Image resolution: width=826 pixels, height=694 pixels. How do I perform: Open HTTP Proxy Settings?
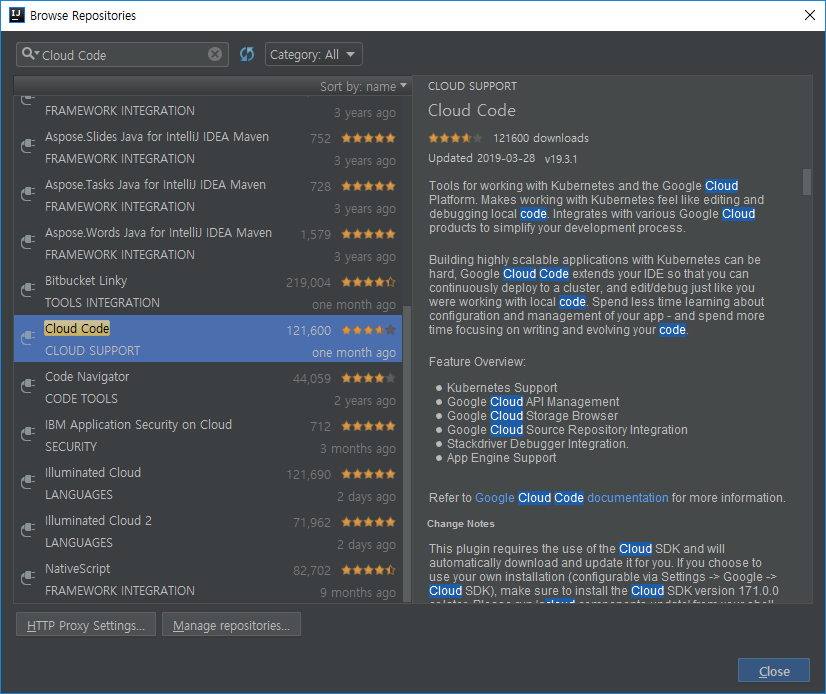(x=86, y=624)
